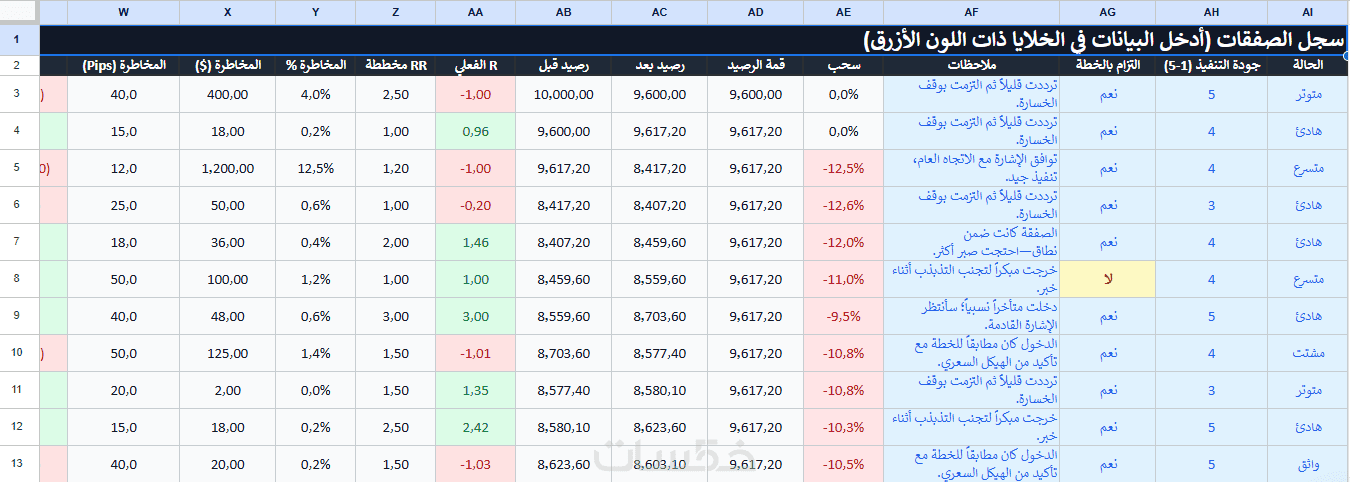Image resolution: width=1350 pixels, height=482 pixels.
Task: Click the R الفعلي header cell
Action: 475,65
